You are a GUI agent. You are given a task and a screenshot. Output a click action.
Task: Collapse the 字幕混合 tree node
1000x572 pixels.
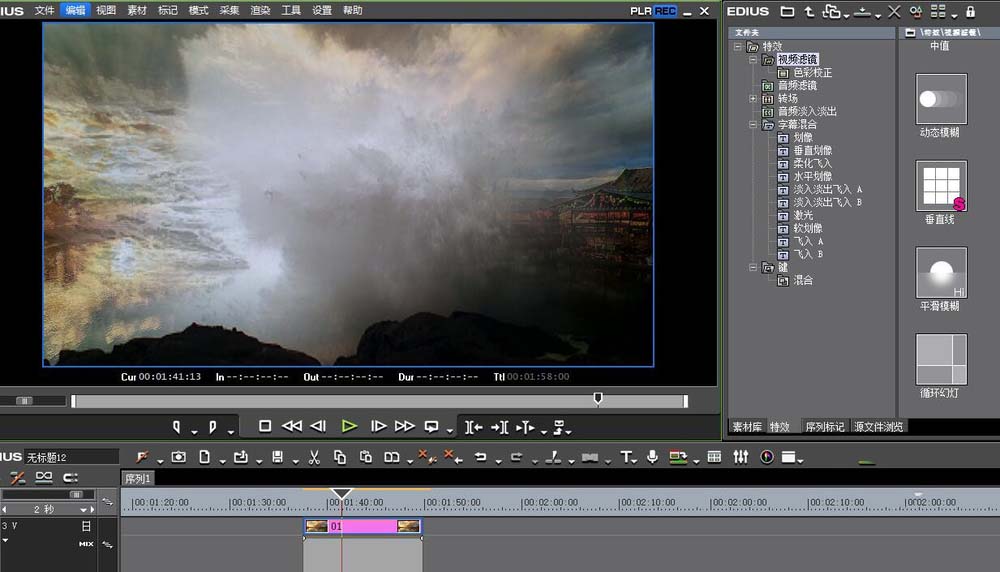click(x=753, y=124)
